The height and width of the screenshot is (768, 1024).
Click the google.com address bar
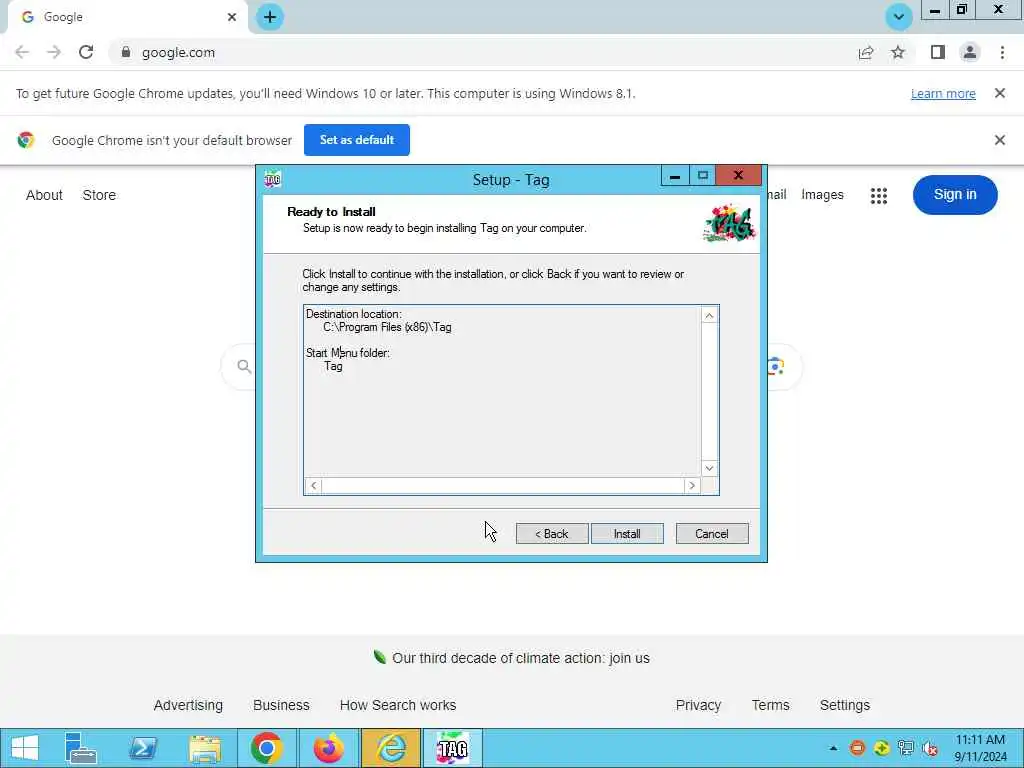[483, 52]
